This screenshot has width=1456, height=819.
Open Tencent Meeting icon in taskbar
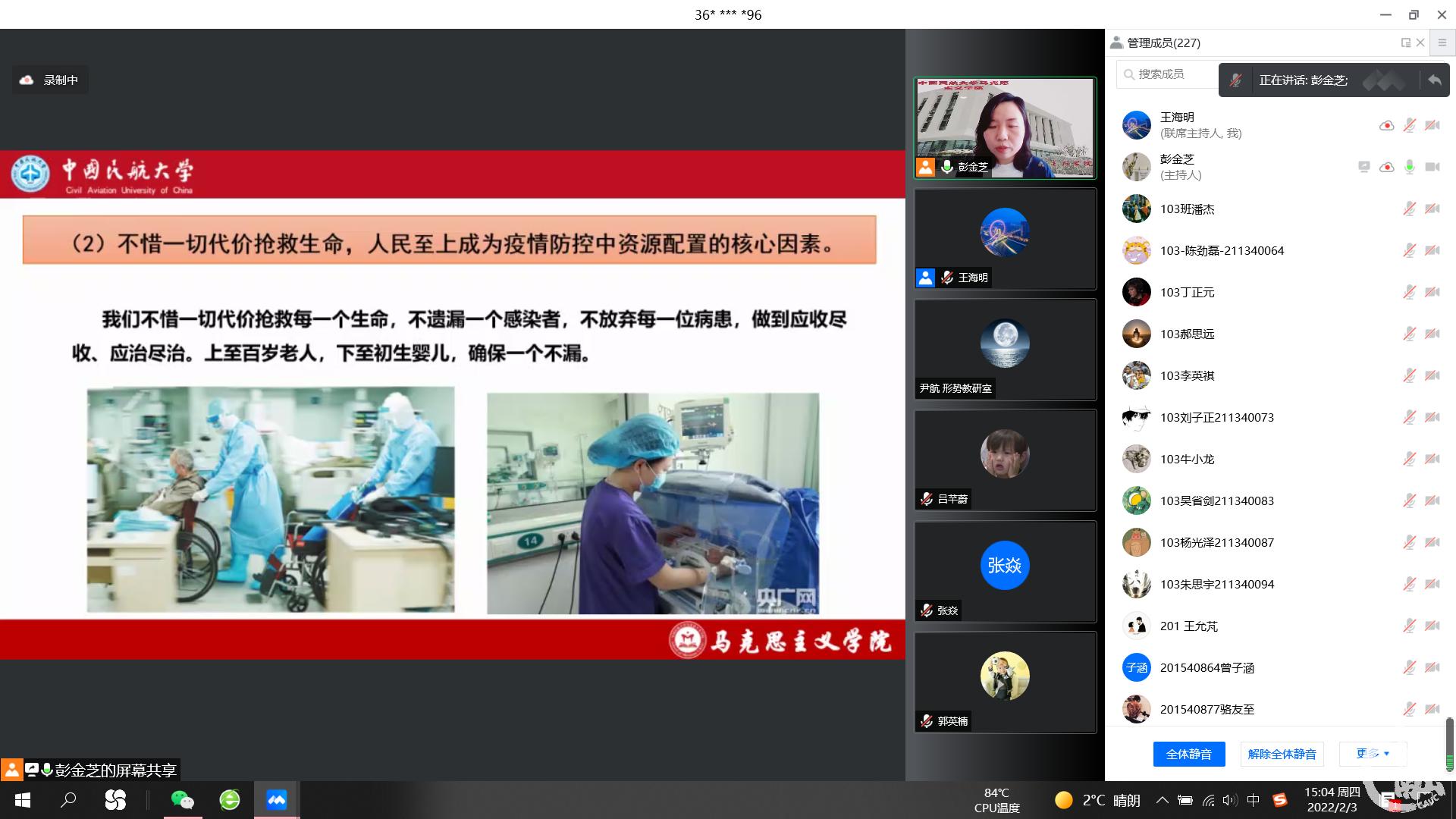pyautogui.click(x=276, y=799)
